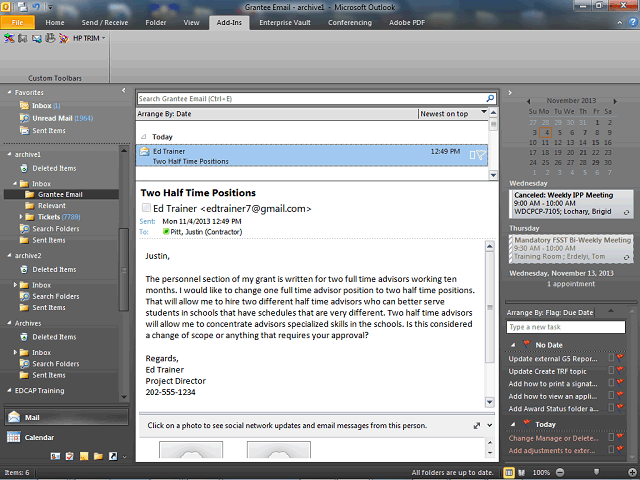Collapse the archive1 mailbox tree
The image size is (640, 480).
click(9, 154)
